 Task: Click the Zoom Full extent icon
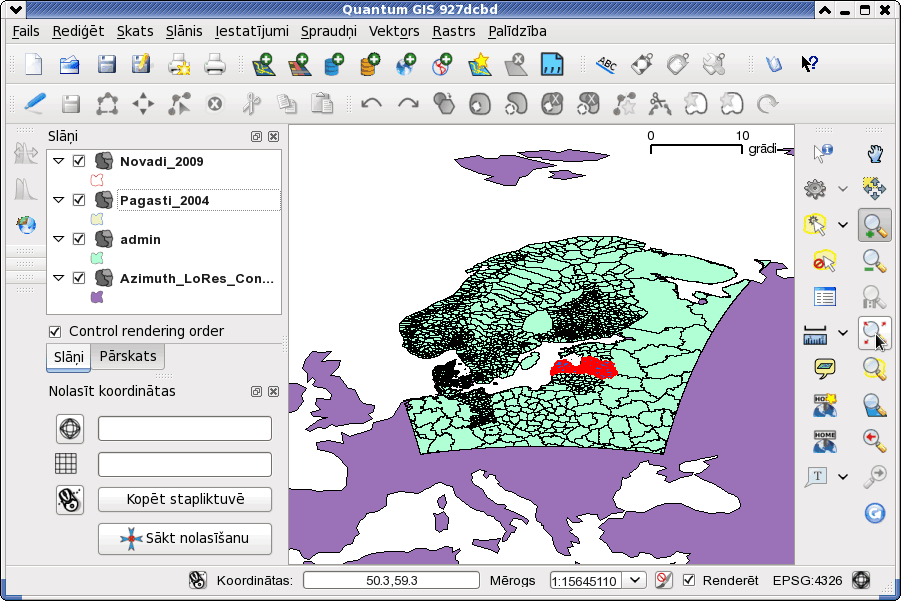click(x=875, y=332)
